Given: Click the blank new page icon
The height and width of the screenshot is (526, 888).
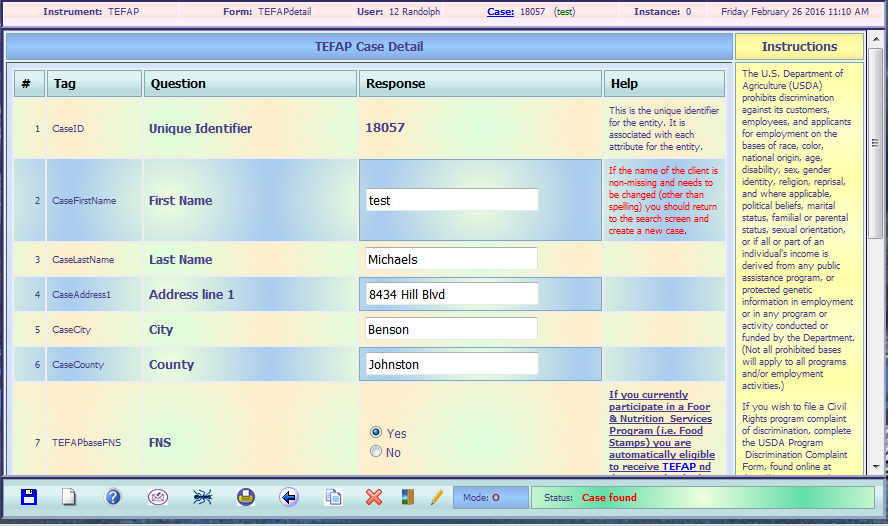Looking at the screenshot, I should point(69,497).
